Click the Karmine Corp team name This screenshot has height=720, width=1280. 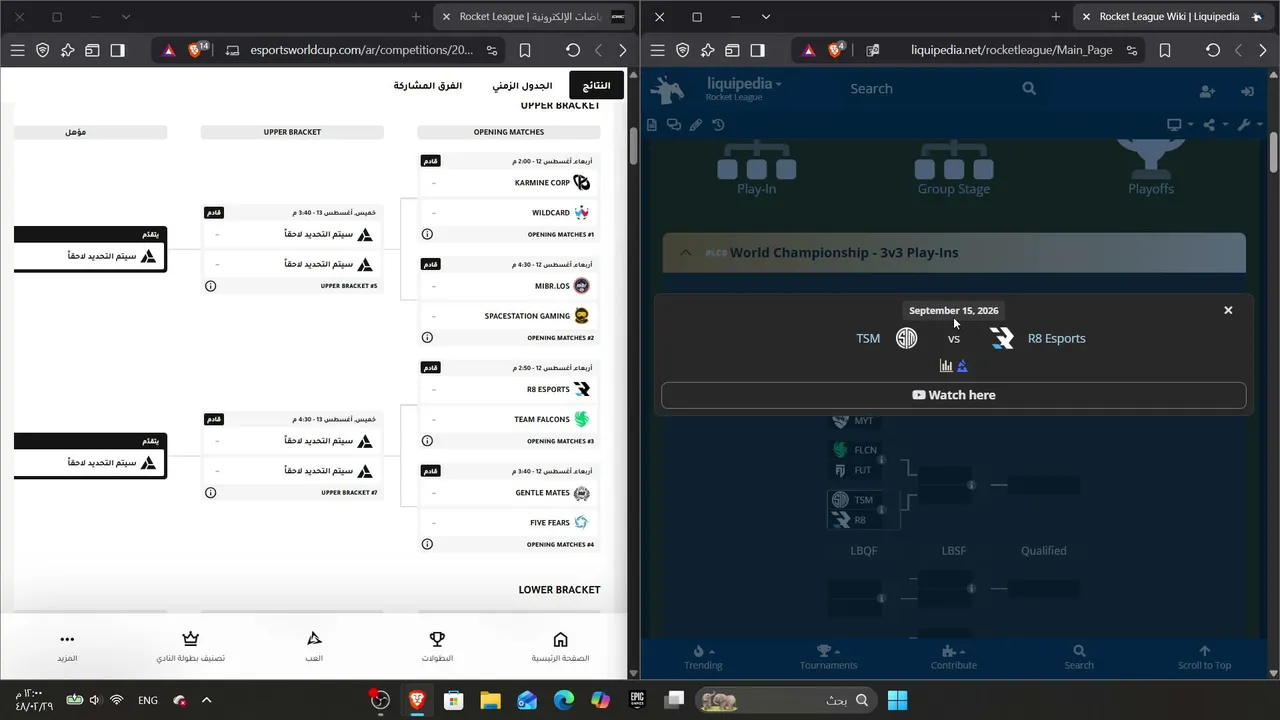pos(542,183)
